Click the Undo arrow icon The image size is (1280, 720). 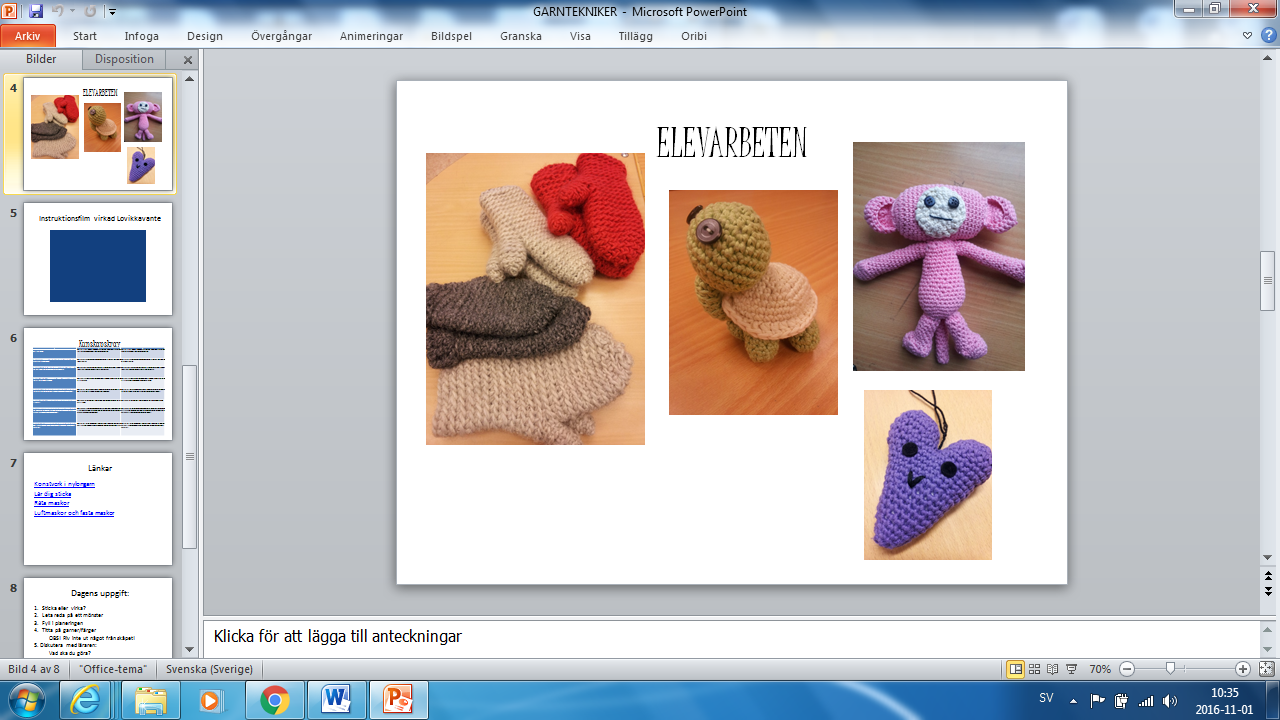58,12
